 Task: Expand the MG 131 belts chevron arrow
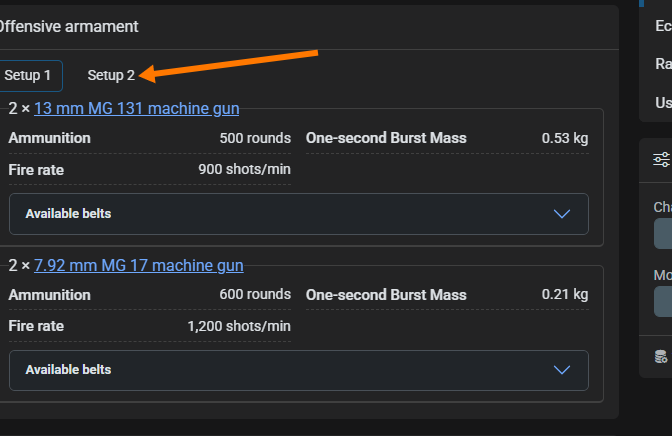click(562, 214)
